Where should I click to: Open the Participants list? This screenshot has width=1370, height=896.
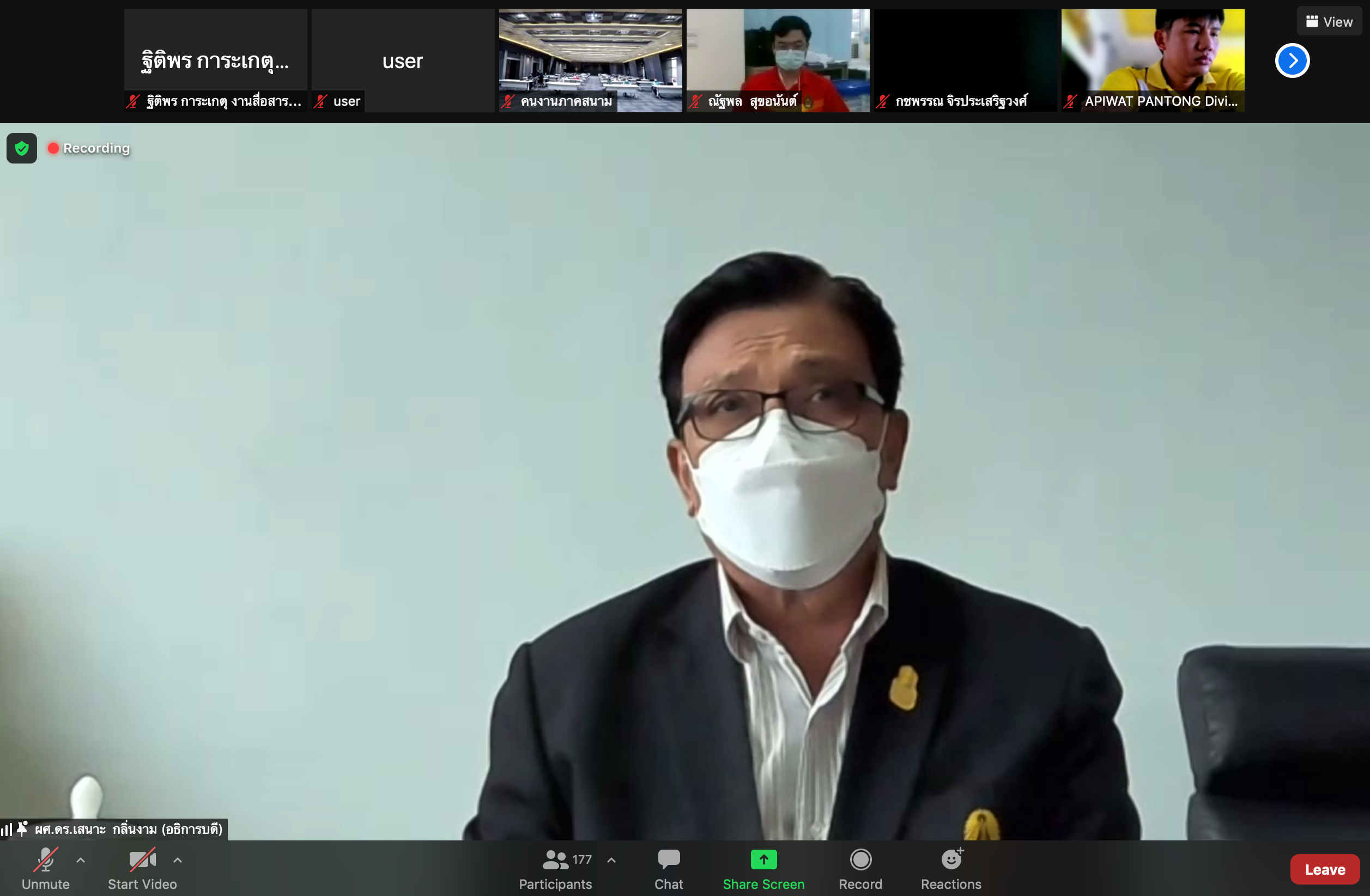pos(555,868)
